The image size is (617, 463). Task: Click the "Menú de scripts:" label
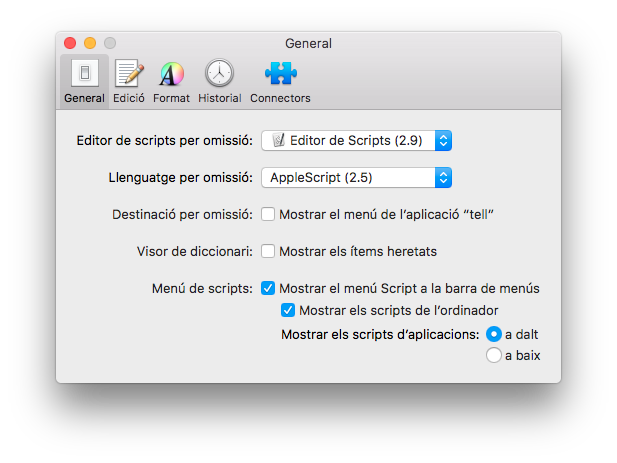(x=202, y=288)
